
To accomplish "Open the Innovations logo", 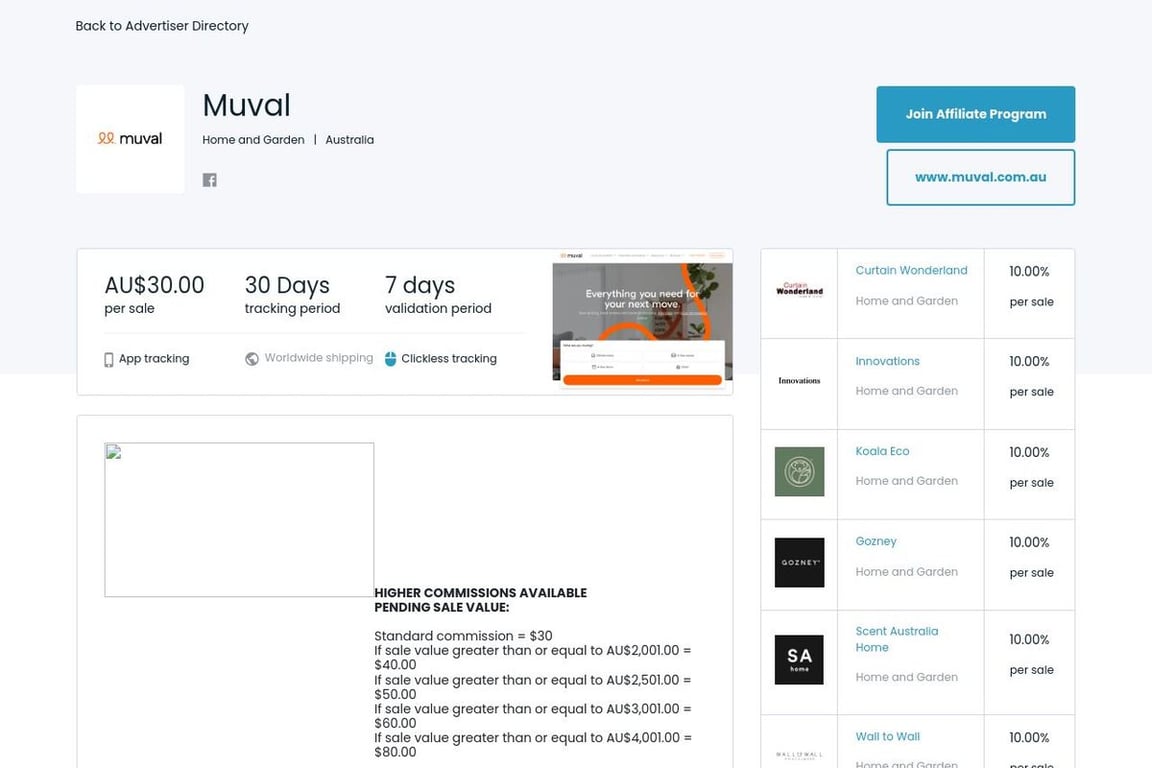I will [799, 381].
